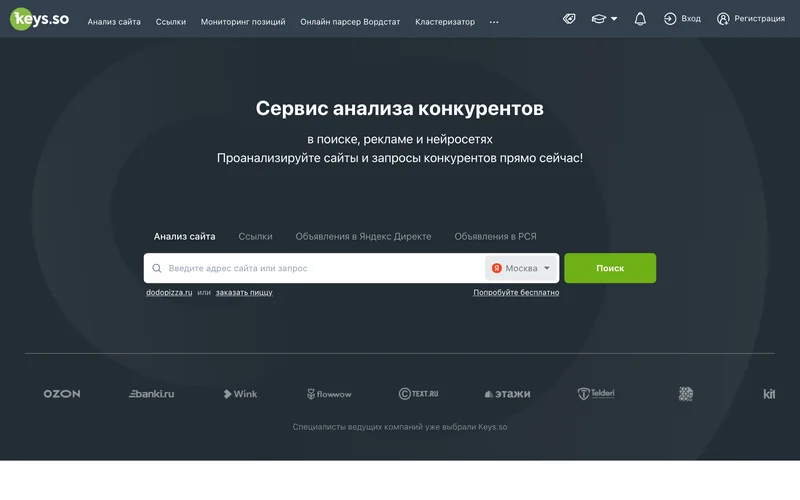The width and height of the screenshot is (800, 500).
Task: Switch to Объявления в Яндекс Директе tab
Action: click(x=363, y=237)
